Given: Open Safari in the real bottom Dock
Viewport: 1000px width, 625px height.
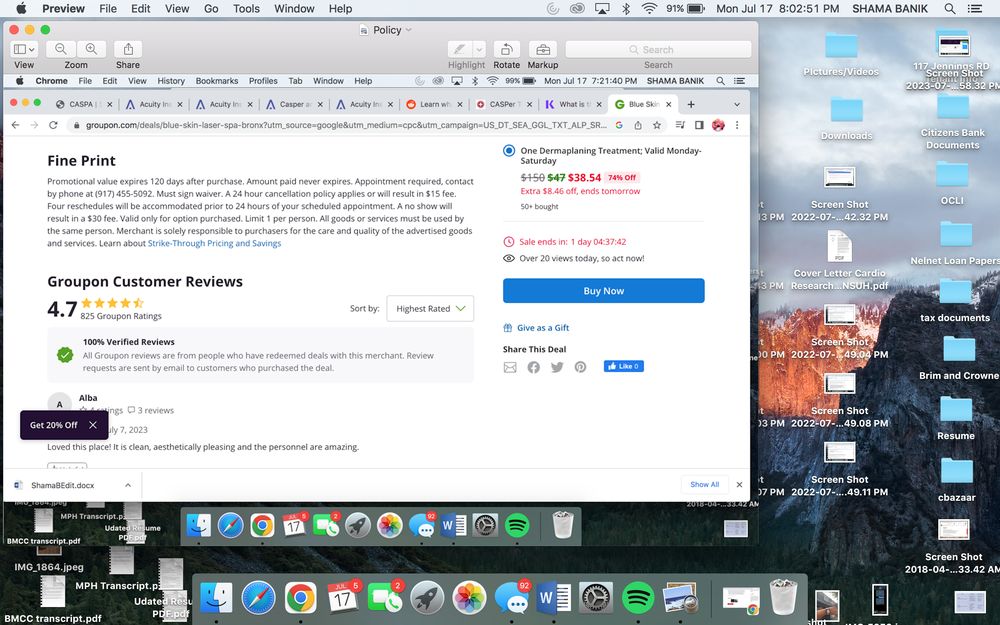Looking at the screenshot, I should point(258,598).
